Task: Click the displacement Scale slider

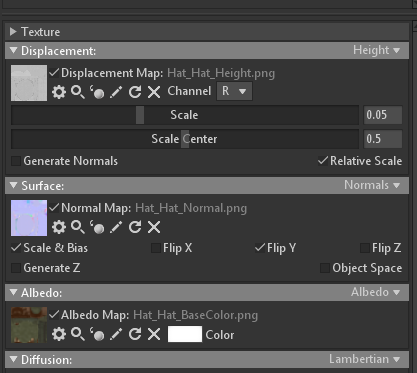Action: point(185,115)
